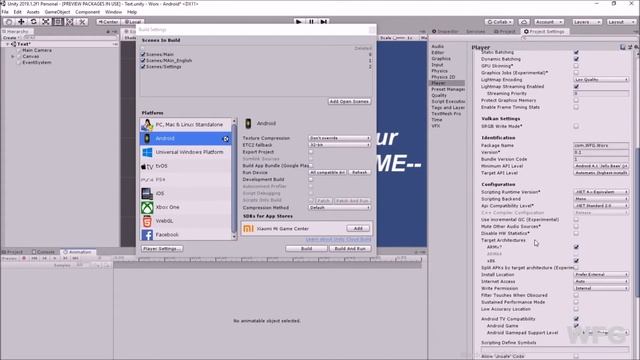Select the combined Transform tool
Image resolution: width=640 pixels, height=360 pixels.
[70, 22]
